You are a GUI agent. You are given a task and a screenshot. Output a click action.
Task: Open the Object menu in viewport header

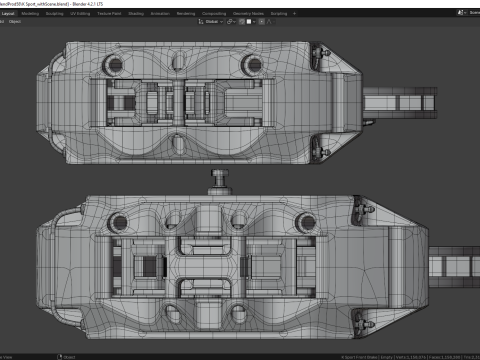tap(15, 22)
